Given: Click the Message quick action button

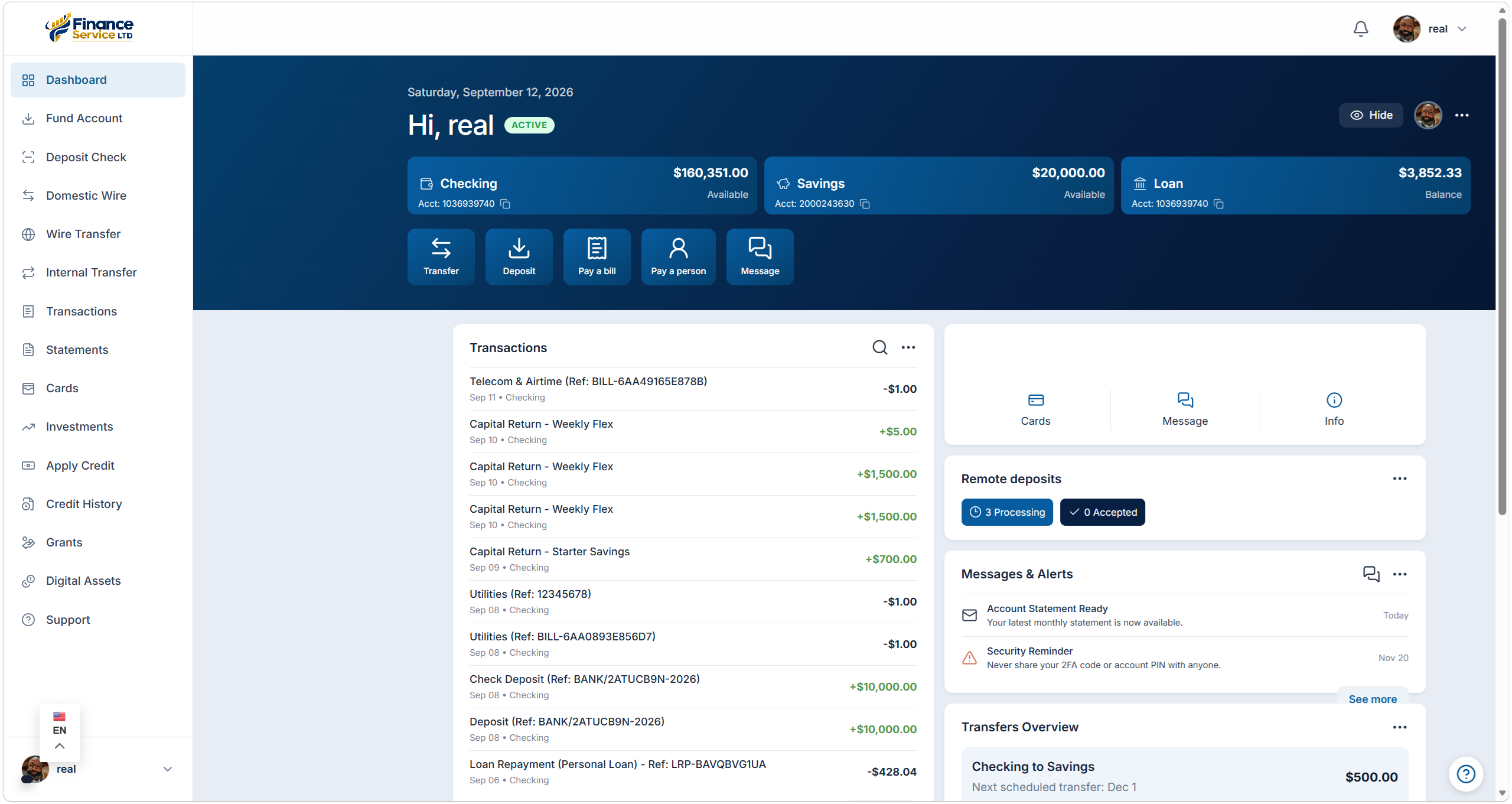Looking at the screenshot, I should coord(760,257).
